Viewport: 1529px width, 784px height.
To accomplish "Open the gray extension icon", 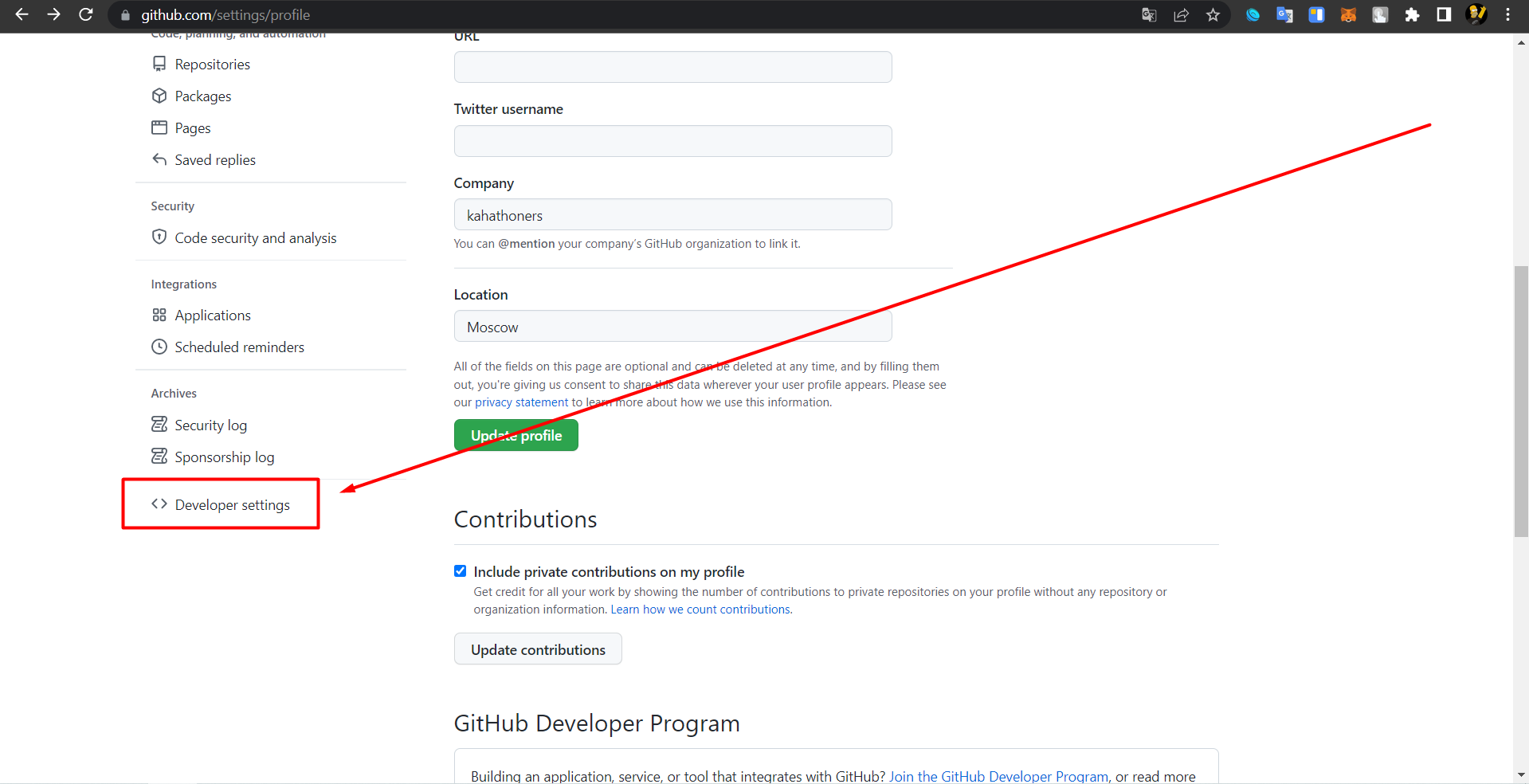I will point(1380,14).
